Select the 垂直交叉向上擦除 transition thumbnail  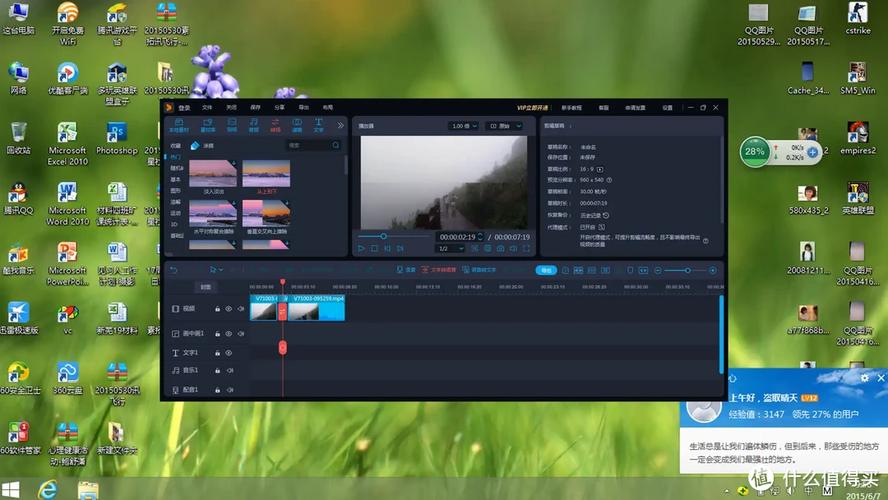tap(266, 214)
